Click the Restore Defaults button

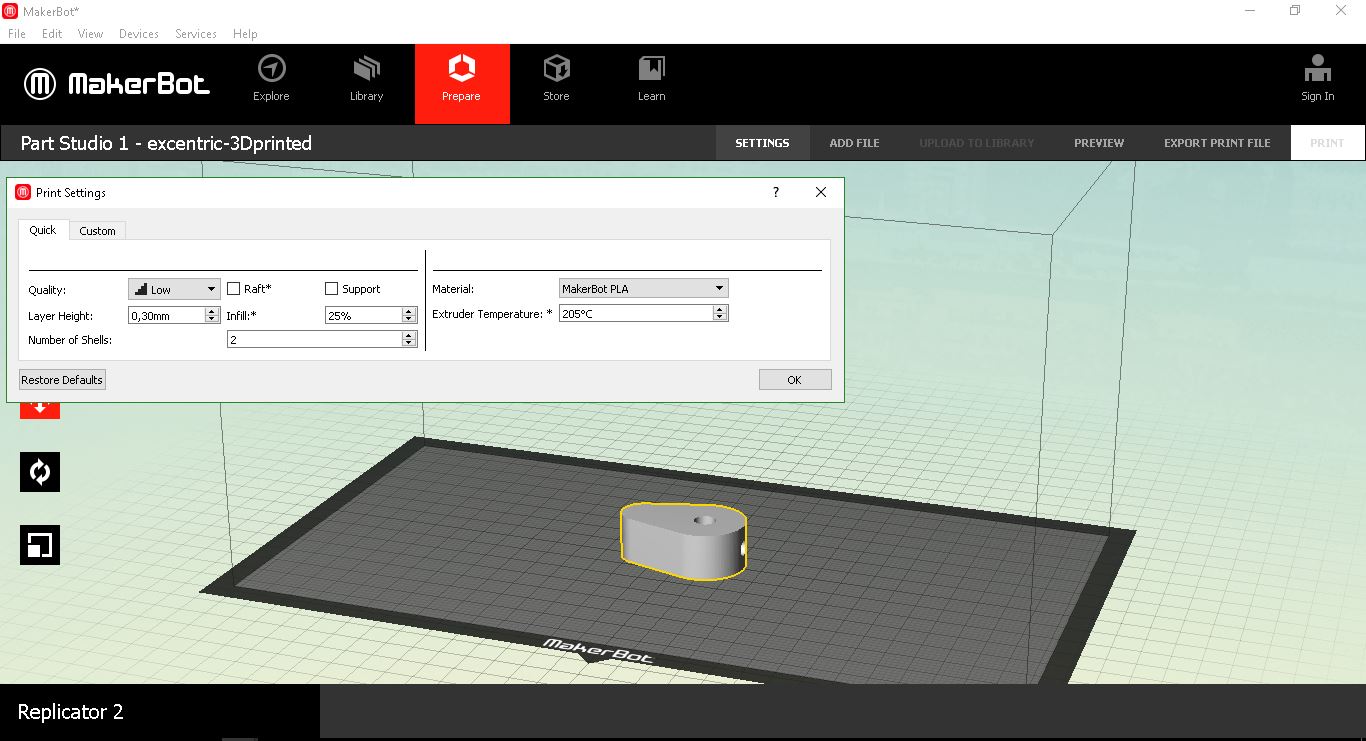tap(62, 380)
